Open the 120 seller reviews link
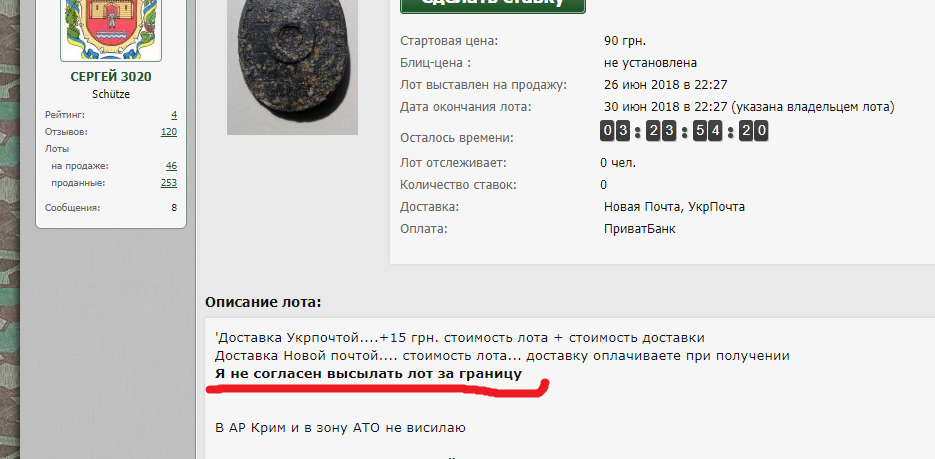Image resolution: width=935 pixels, height=459 pixels. 169,132
